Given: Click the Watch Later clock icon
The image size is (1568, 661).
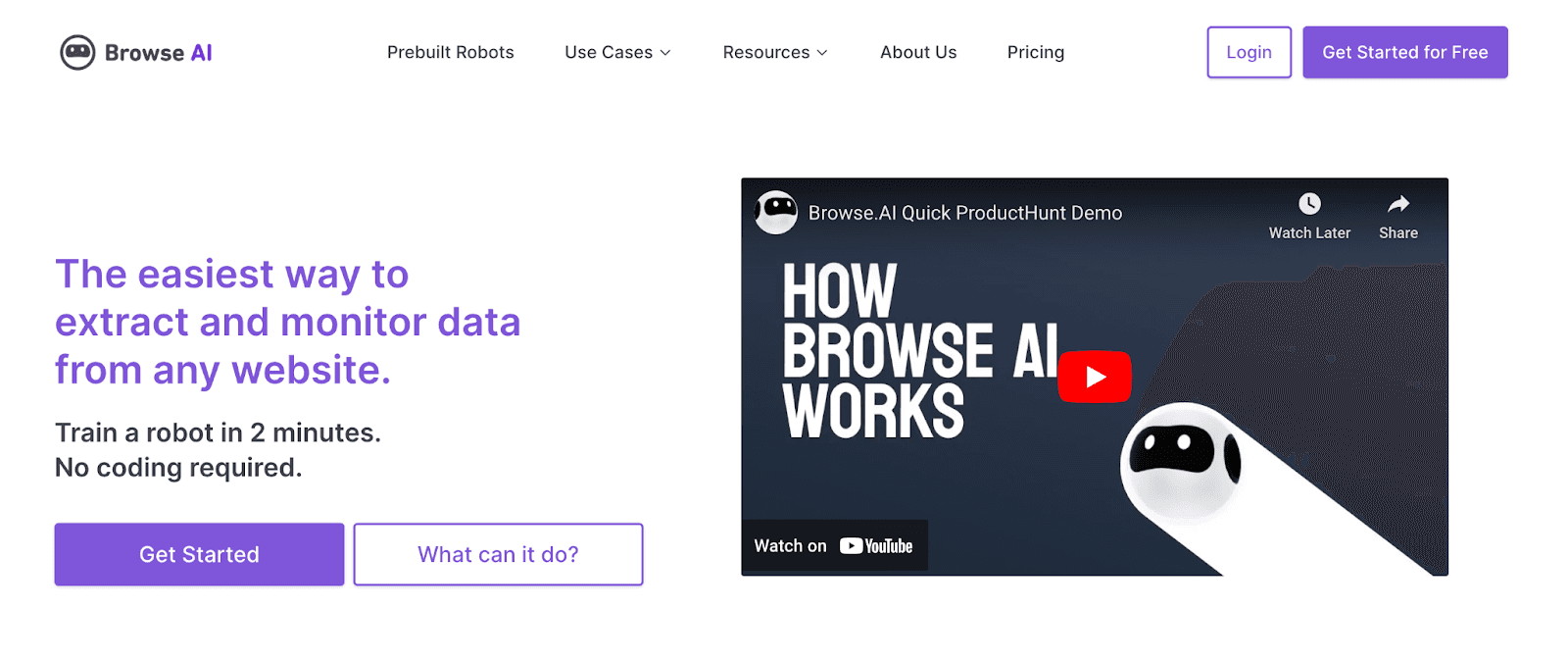Looking at the screenshot, I should pyautogui.click(x=1309, y=204).
